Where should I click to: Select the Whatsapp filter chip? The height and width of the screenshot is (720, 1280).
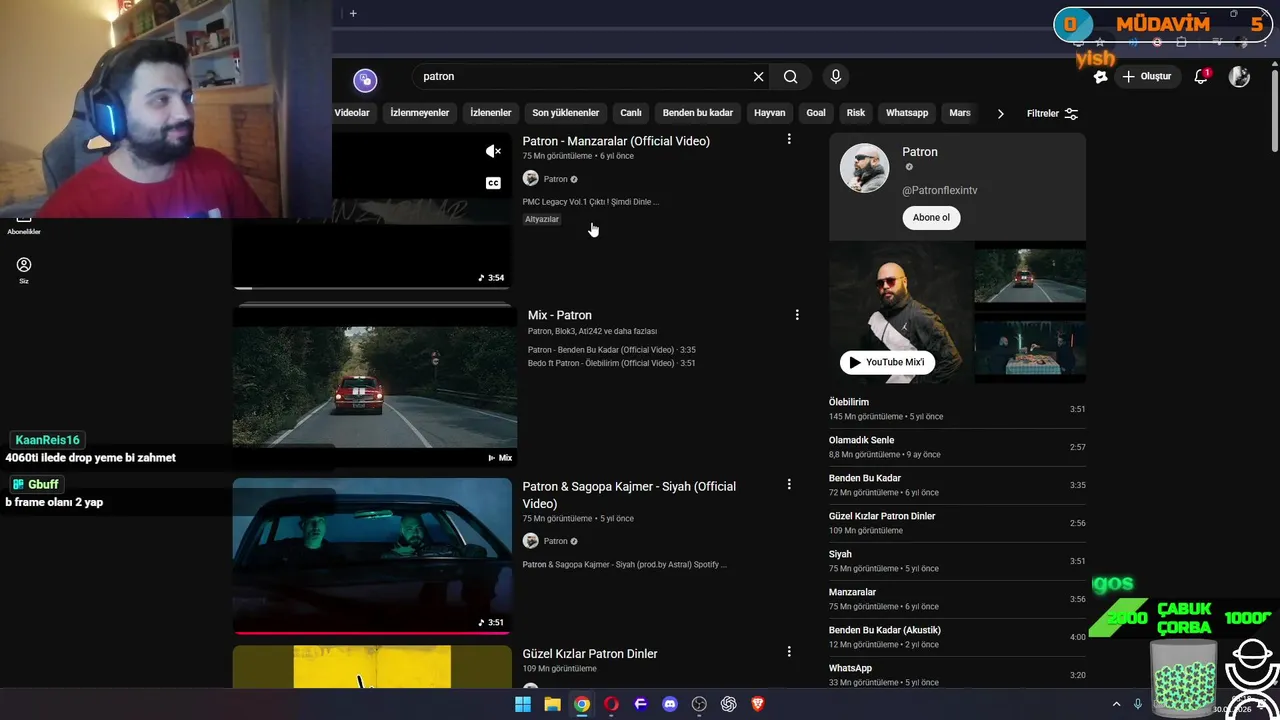[907, 113]
